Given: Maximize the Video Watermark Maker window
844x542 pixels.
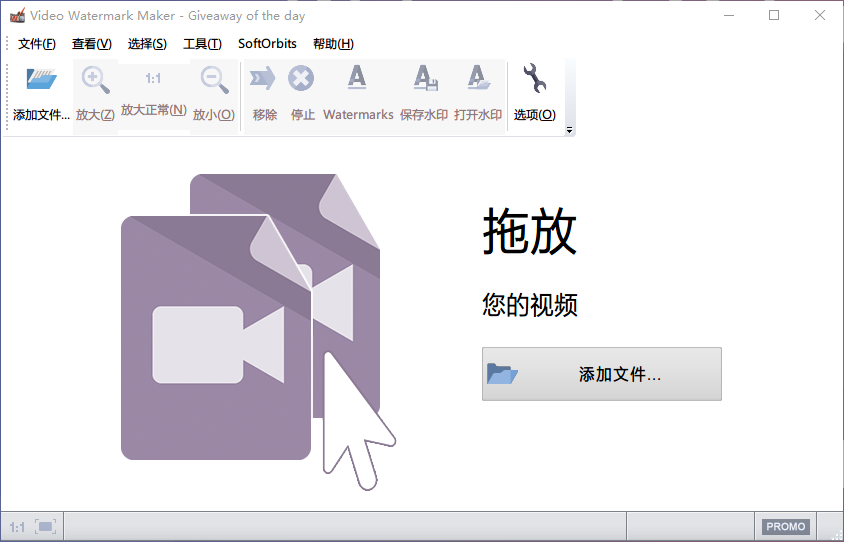Looking at the screenshot, I should pyautogui.click(x=774, y=16).
